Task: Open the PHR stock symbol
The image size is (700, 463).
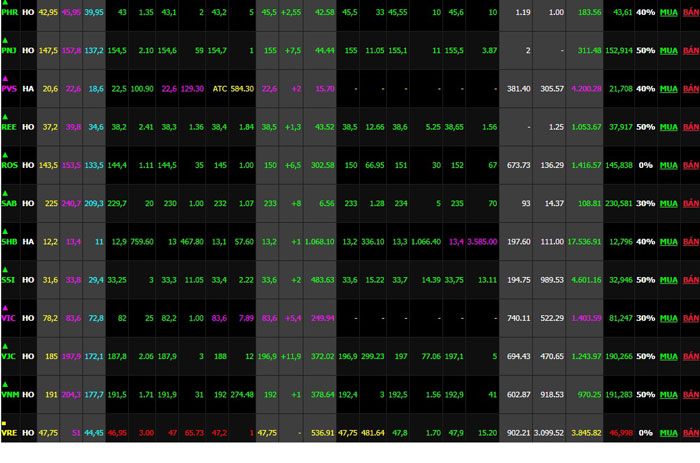Action: coord(10,12)
